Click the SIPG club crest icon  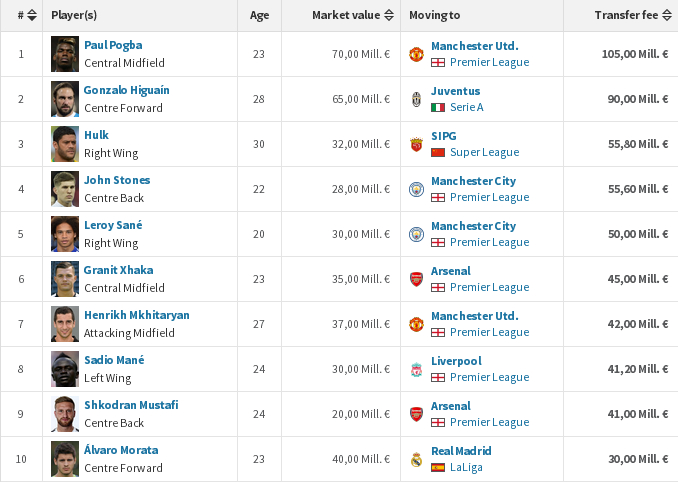click(x=416, y=144)
